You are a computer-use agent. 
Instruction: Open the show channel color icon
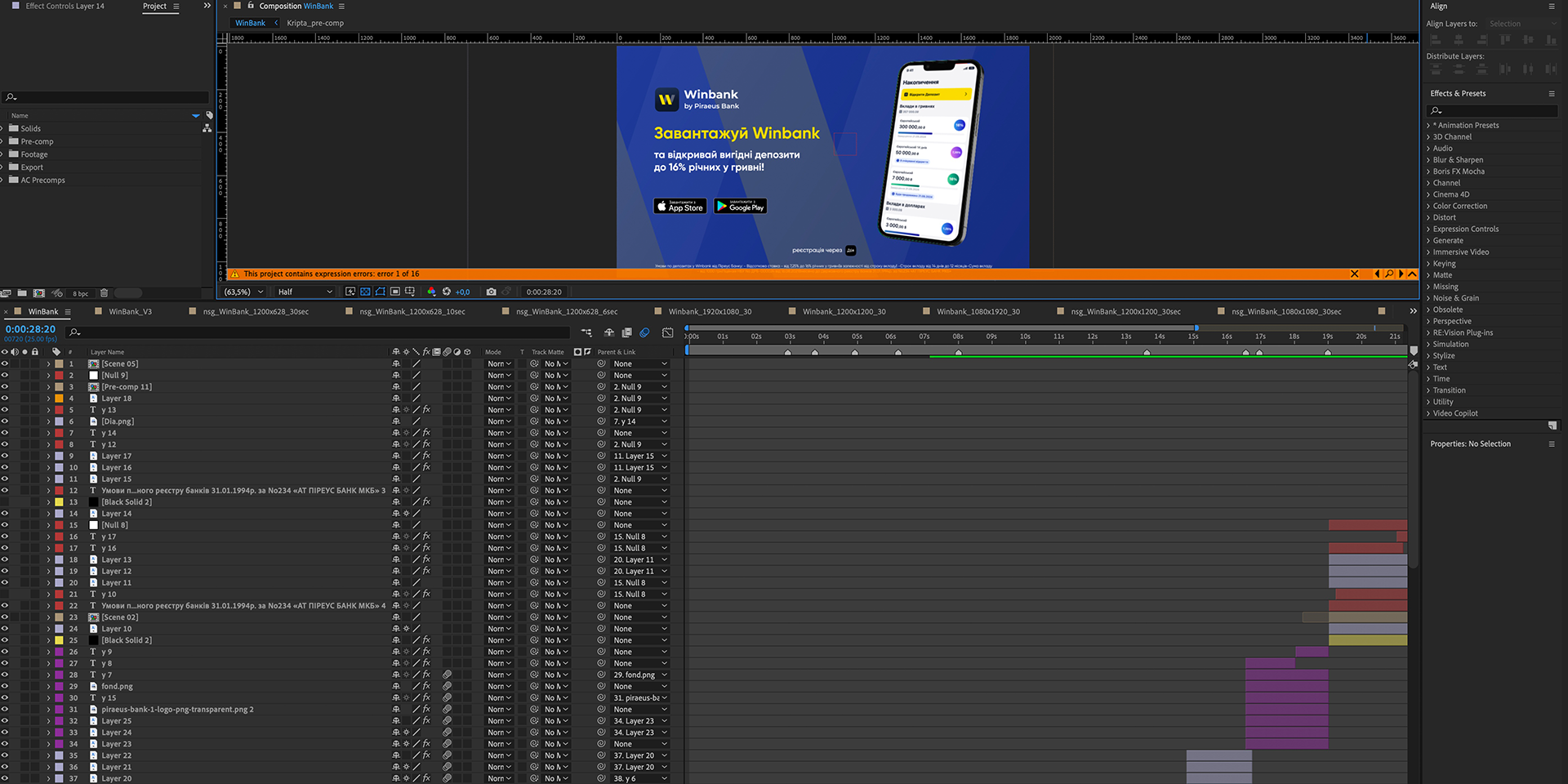click(x=432, y=292)
